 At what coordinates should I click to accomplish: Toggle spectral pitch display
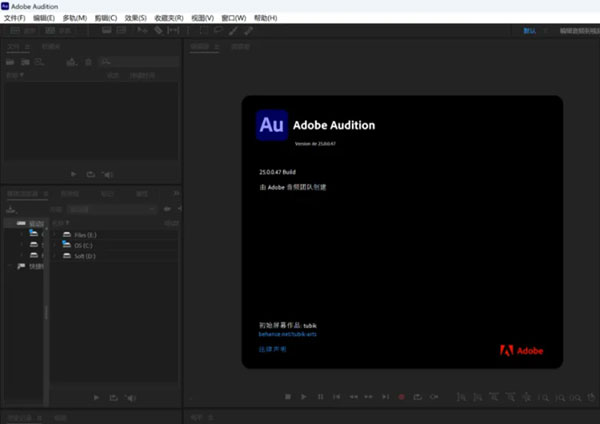(x=121, y=30)
